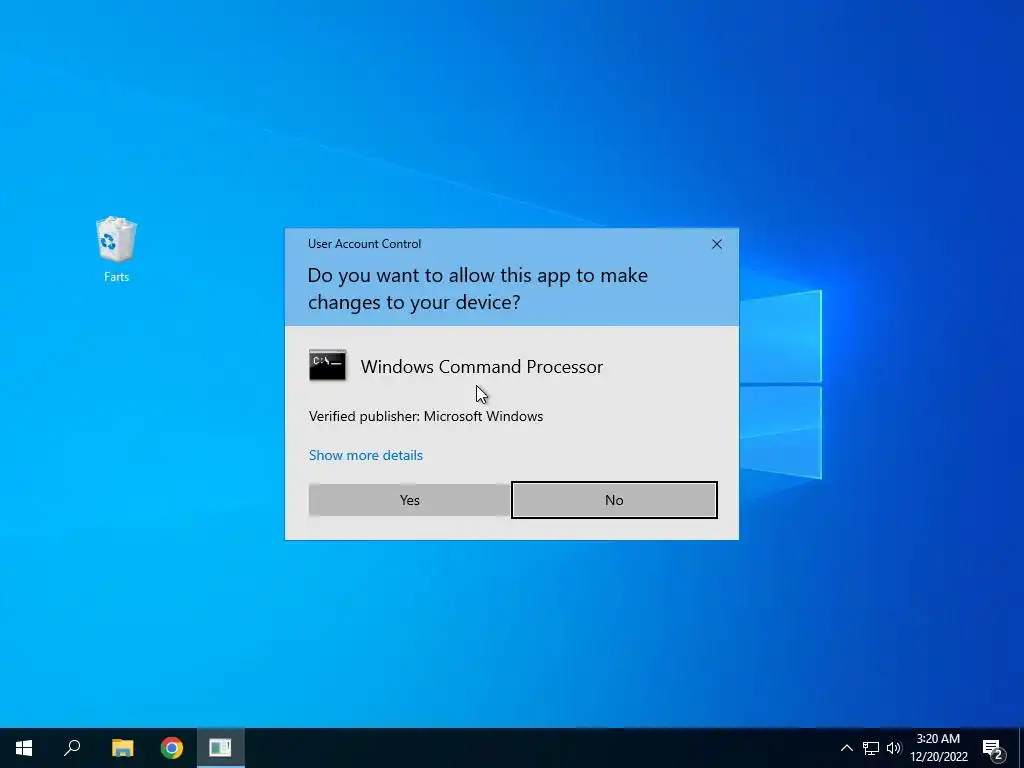This screenshot has height=768, width=1024.
Task: Launch Google Chrome from the taskbar
Action: (x=172, y=748)
